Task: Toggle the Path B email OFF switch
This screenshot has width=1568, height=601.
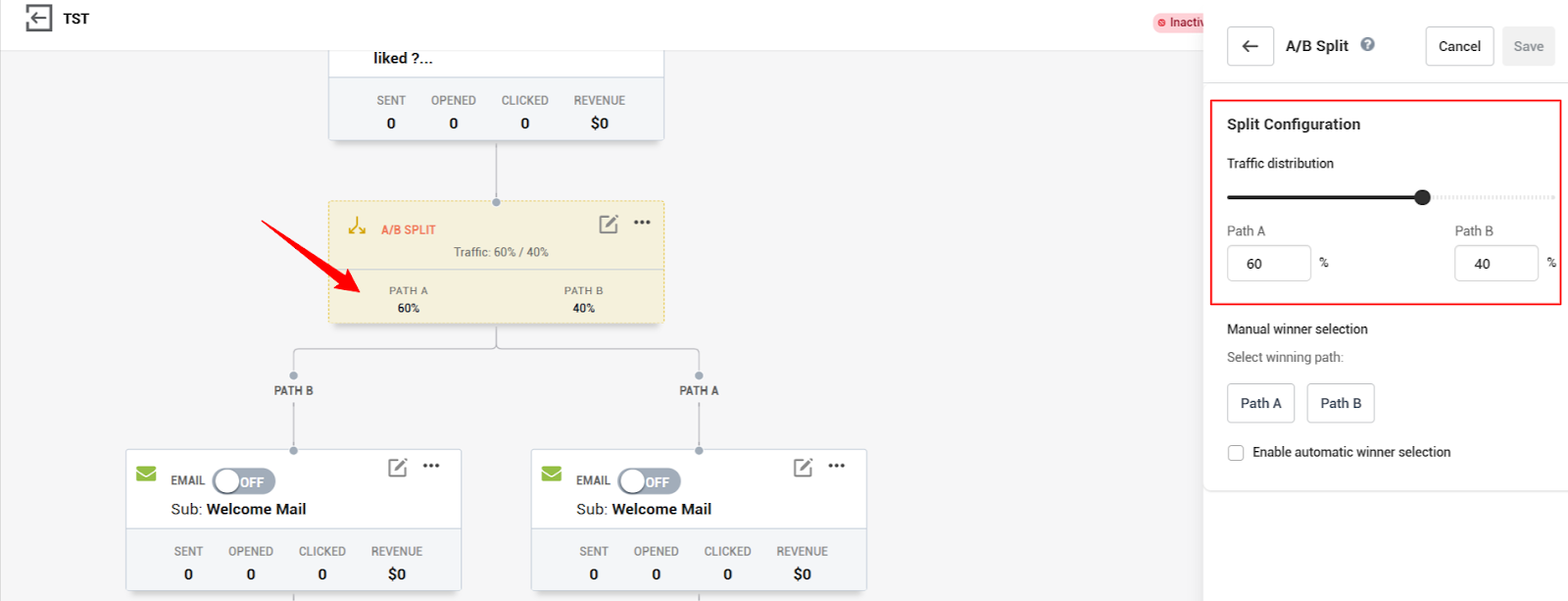Action: 244,481
